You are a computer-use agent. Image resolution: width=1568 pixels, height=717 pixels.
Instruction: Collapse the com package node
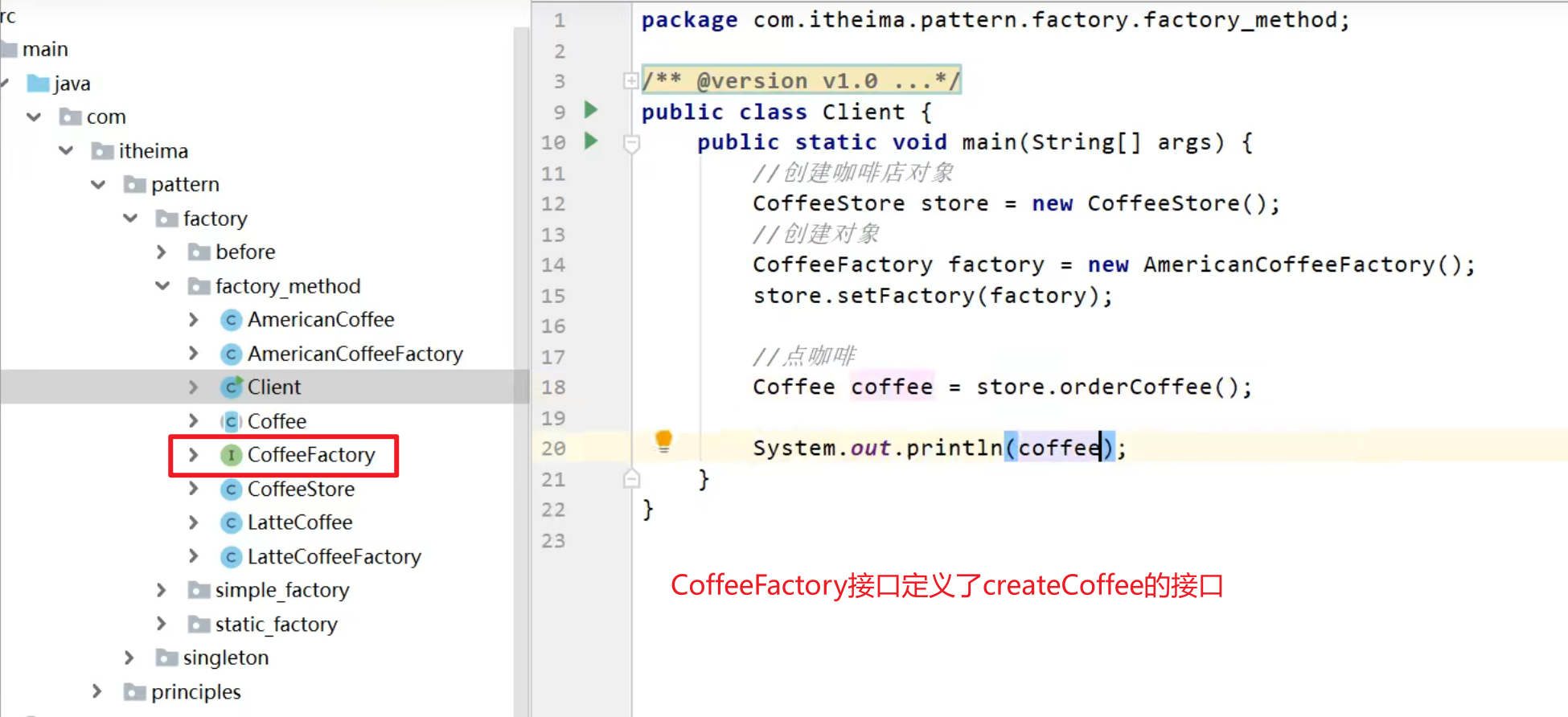coord(34,117)
